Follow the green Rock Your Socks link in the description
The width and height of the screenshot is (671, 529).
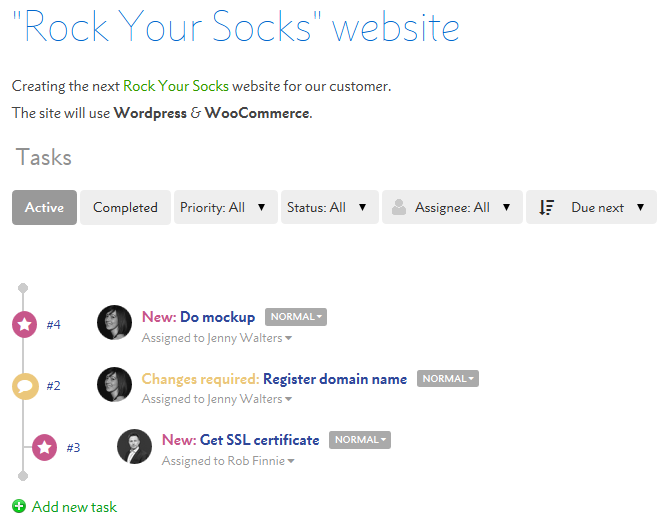click(176, 86)
